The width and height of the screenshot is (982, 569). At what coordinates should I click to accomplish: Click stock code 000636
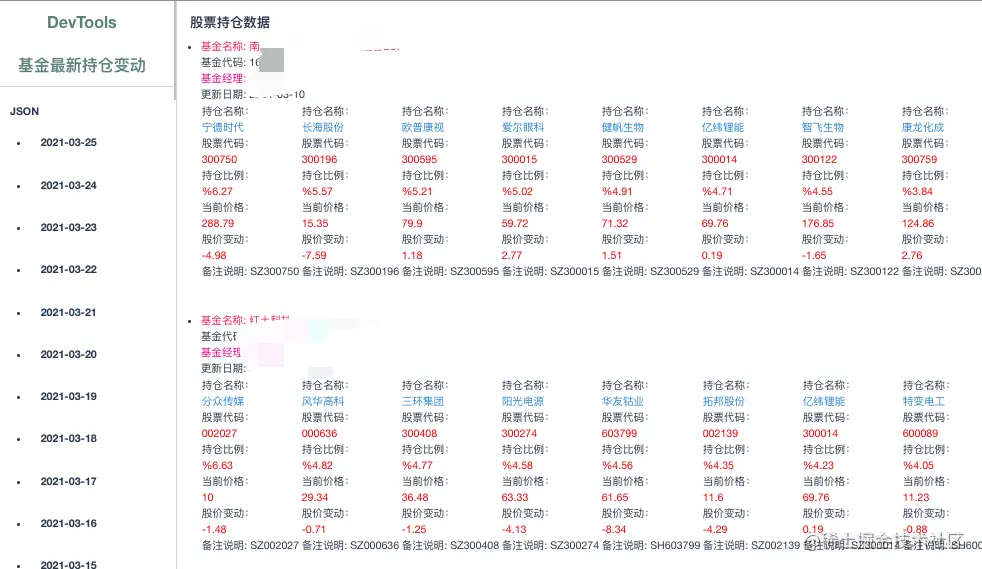pos(319,433)
